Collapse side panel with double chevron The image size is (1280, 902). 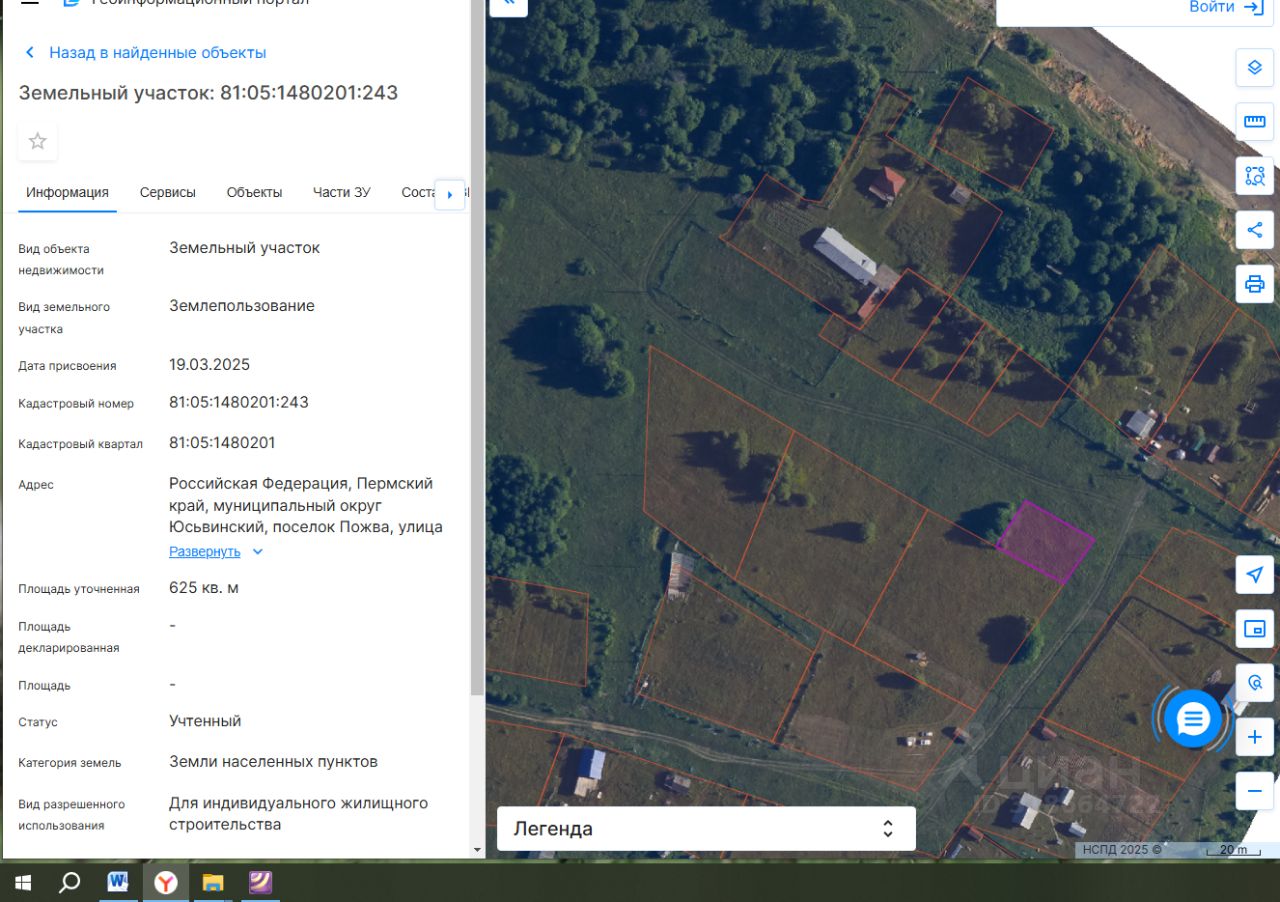point(509,3)
